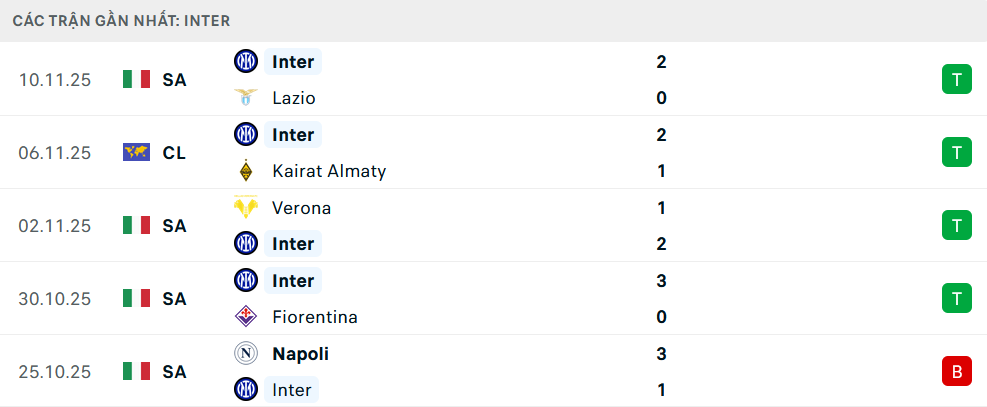Viewport: 987px width, 407px height.
Task: Select the CL competition label
Action: tap(174, 153)
